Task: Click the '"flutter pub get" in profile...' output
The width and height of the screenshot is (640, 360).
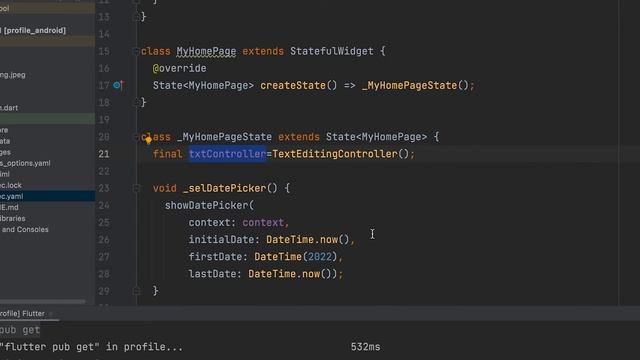Action: point(91,347)
